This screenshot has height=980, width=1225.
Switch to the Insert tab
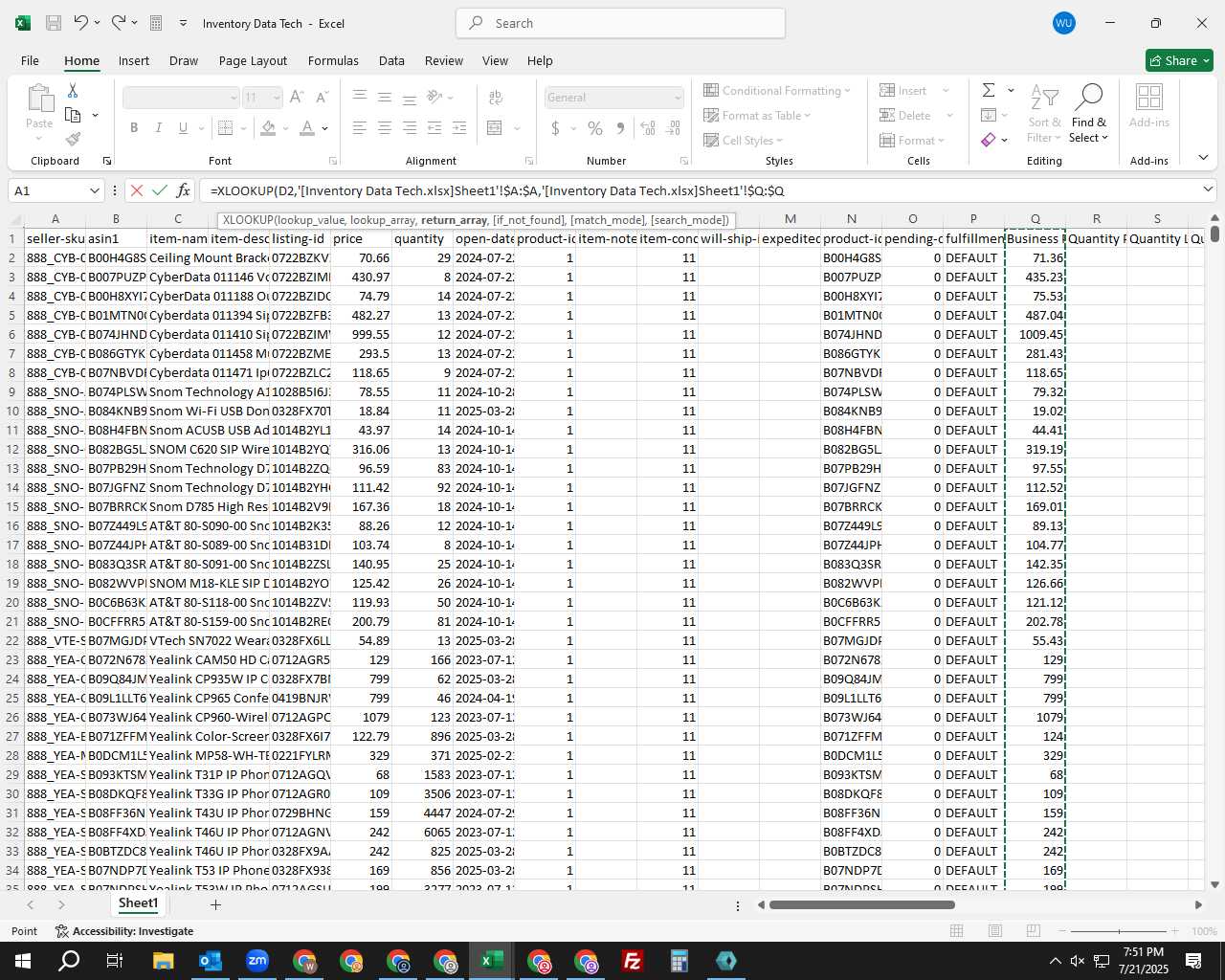click(x=134, y=60)
